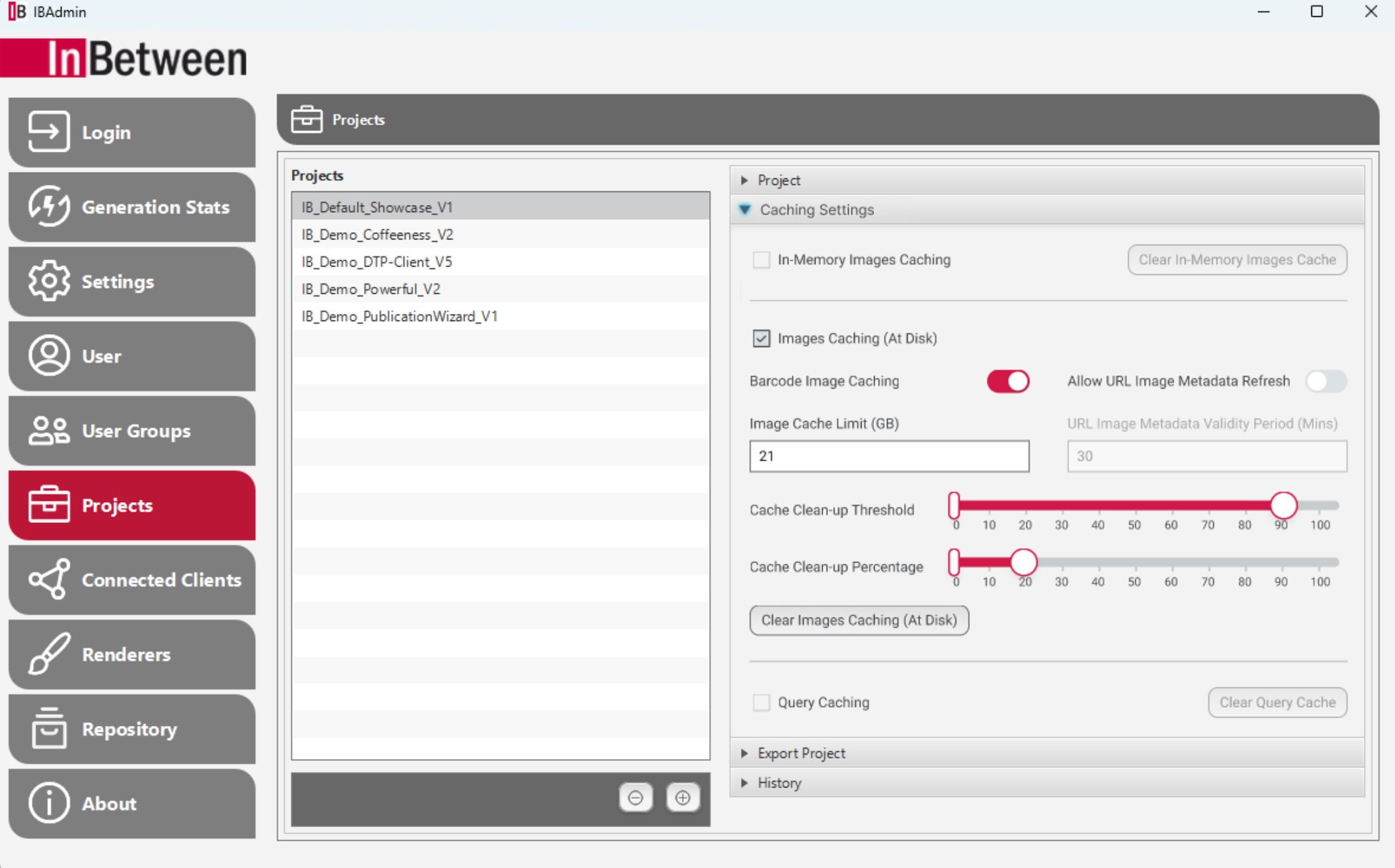Open Settings via the gear icon
Image resolution: width=1395 pixels, height=868 pixels.
coord(49,281)
